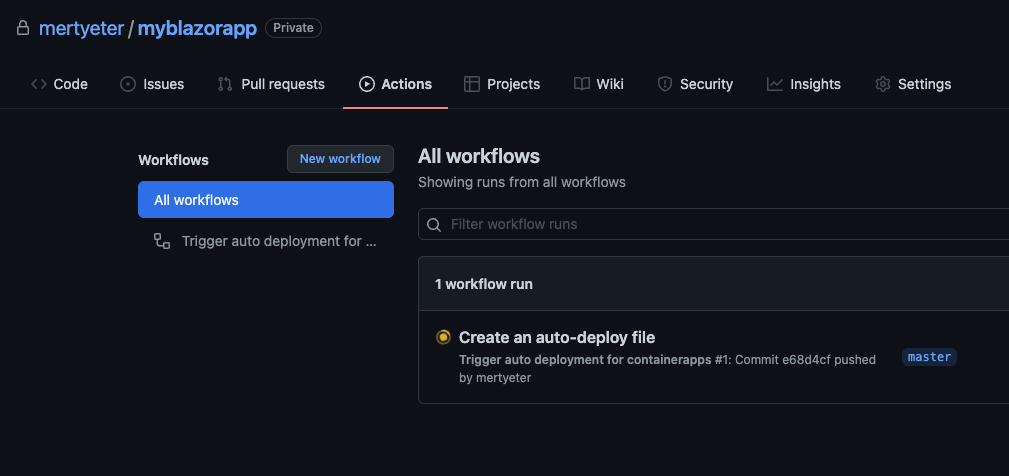This screenshot has height=476, width=1009.
Task: Open the mertyeter owner link
Action: pos(81,28)
